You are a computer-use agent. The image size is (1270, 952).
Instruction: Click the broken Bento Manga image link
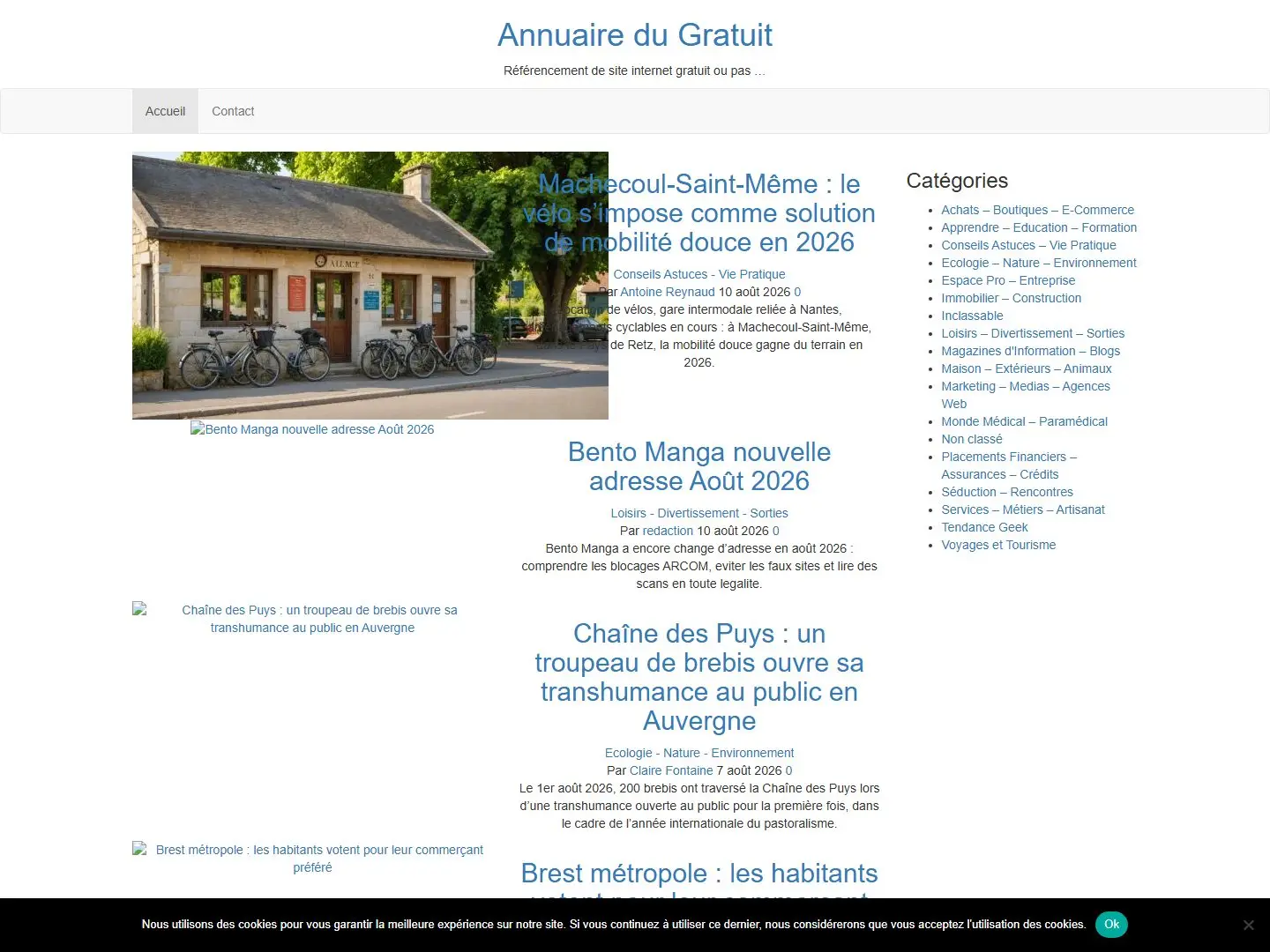[312, 429]
